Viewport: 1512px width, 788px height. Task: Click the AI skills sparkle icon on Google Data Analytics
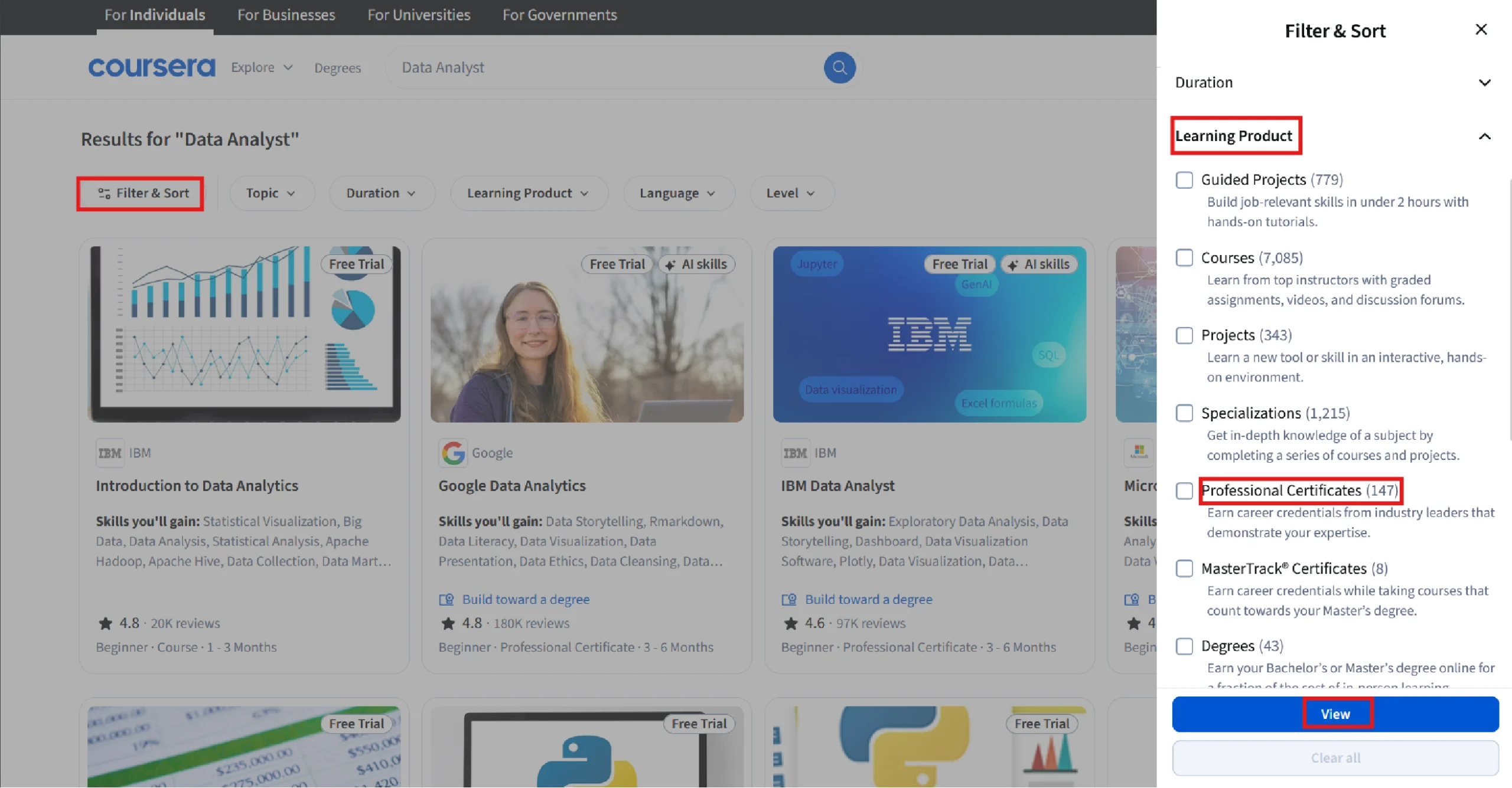coord(669,264)
